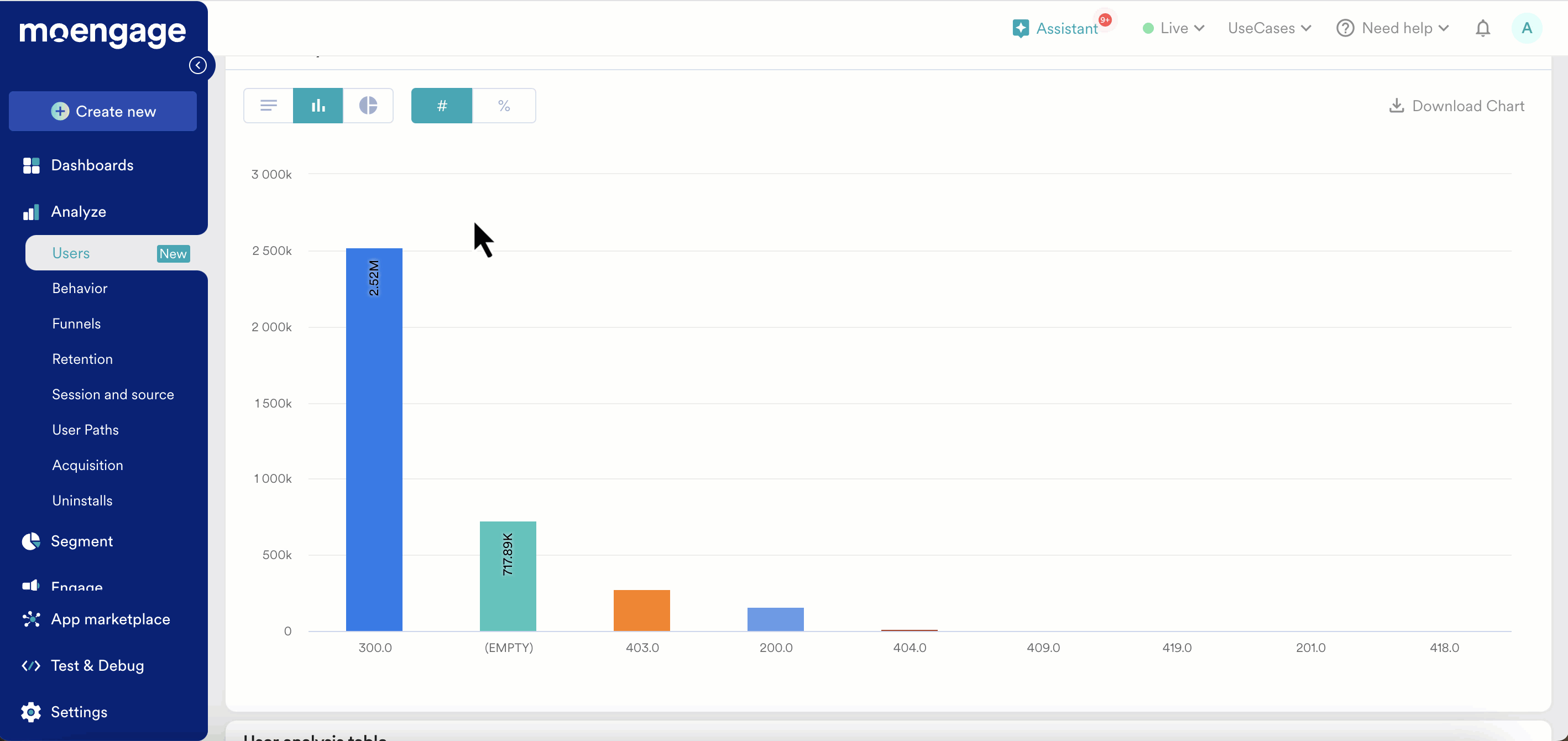The width and height of the screenshot is (1568, 741).
Task: Click the Settings gear icon
Action: click(x=31, y=712)
